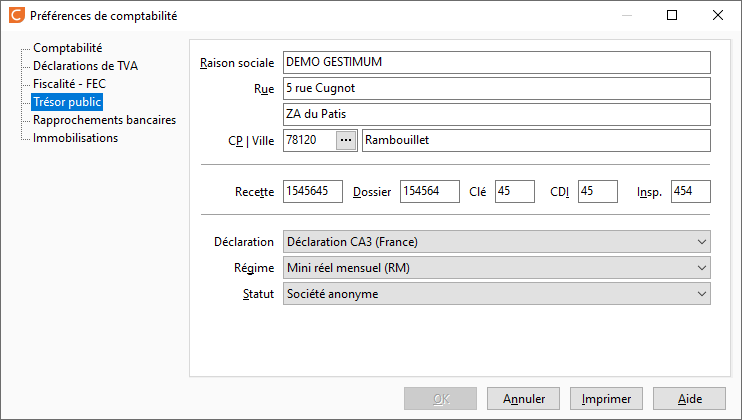Select Comptabilité in the tree
Image resolution: width=742 pixels, height=420 pixels.
(67, 48)
